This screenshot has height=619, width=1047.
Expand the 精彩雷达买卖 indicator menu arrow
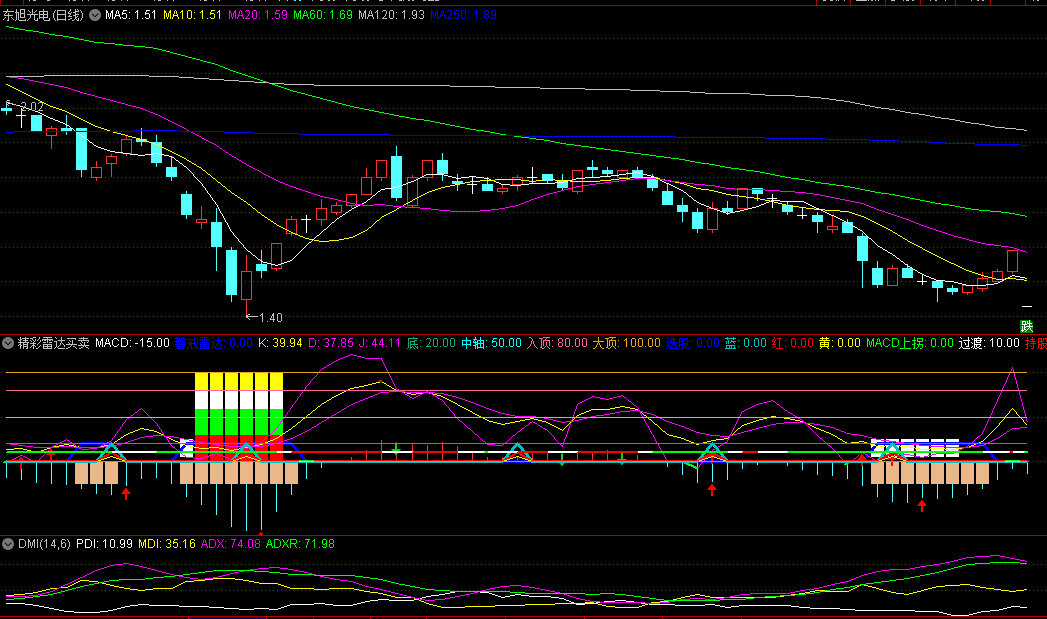8,343
